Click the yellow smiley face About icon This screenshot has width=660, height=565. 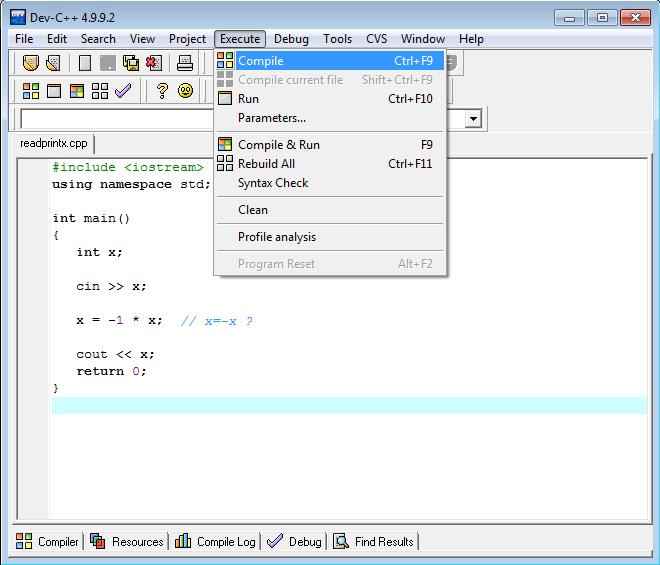tap(185, 91)
